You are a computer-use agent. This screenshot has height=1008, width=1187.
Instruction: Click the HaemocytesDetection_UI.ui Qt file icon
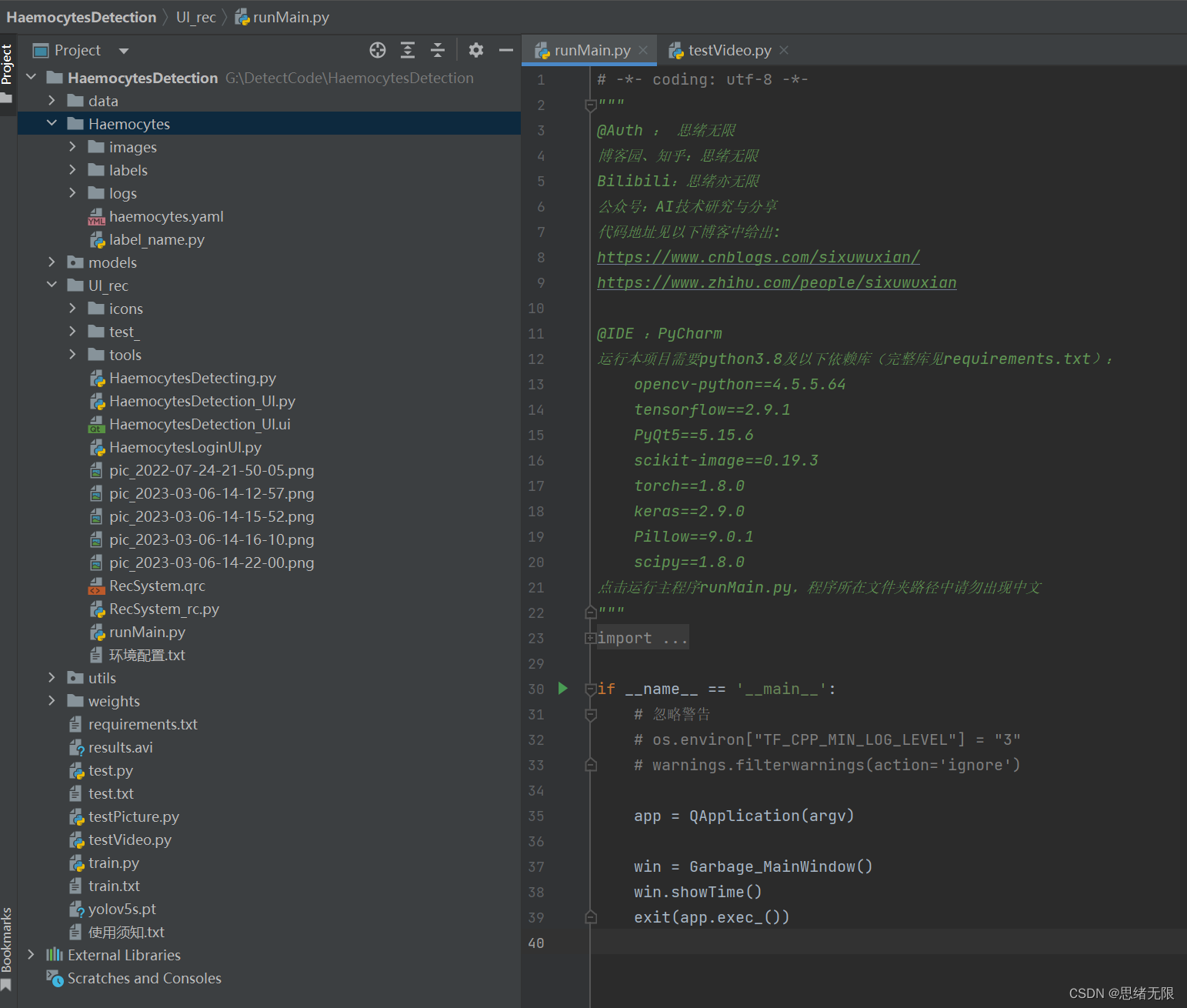pos(96,425)
